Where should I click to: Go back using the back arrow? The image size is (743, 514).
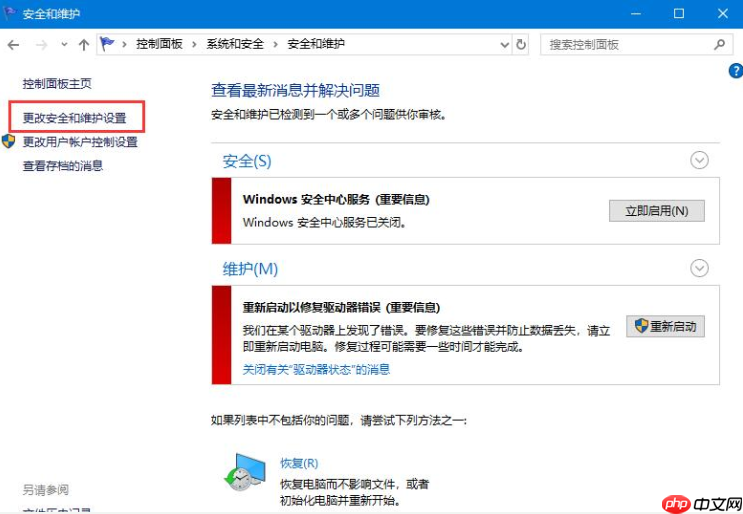coord(13,45)
